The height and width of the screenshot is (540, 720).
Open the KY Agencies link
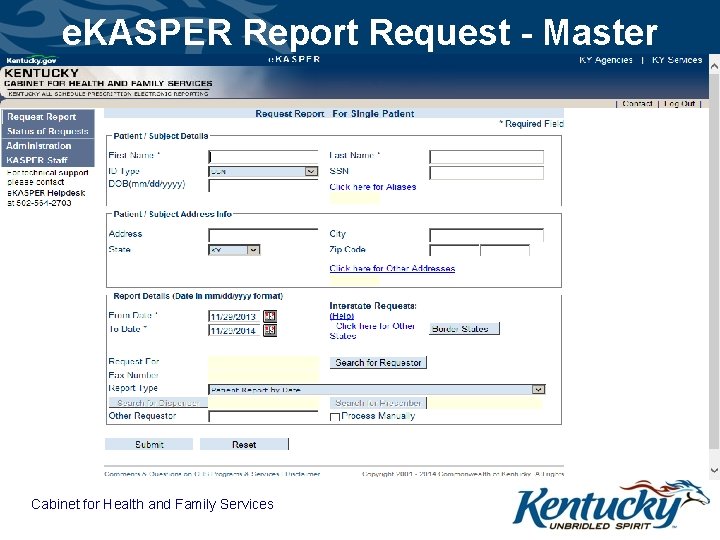[x=606, y=60]
